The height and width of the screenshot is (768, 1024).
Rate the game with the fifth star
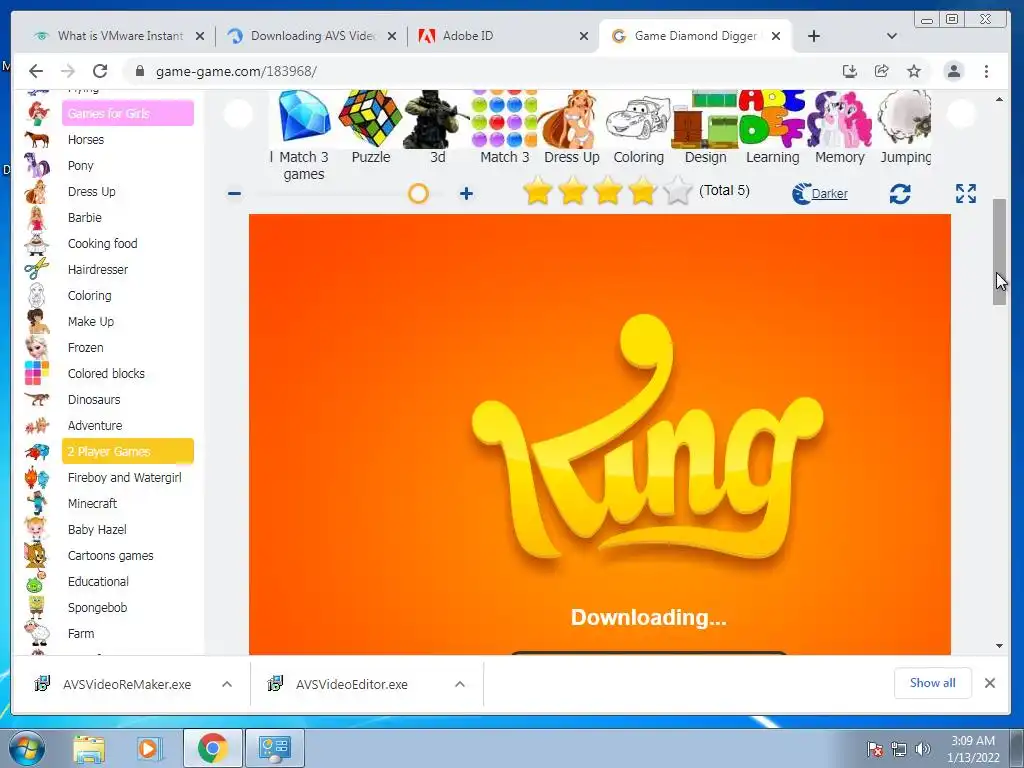677,191
